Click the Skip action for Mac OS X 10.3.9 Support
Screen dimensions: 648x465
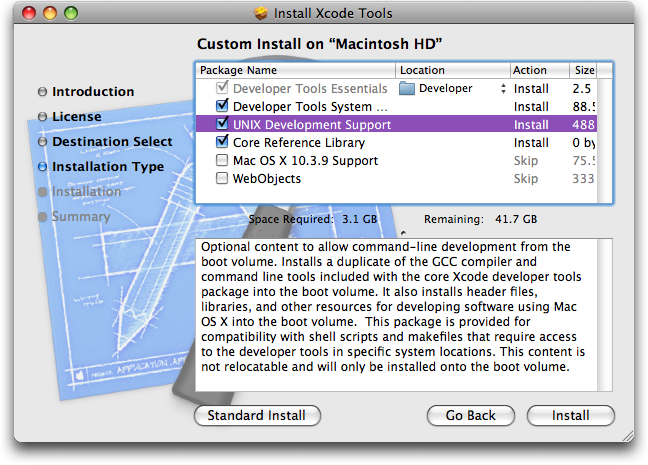526,160
